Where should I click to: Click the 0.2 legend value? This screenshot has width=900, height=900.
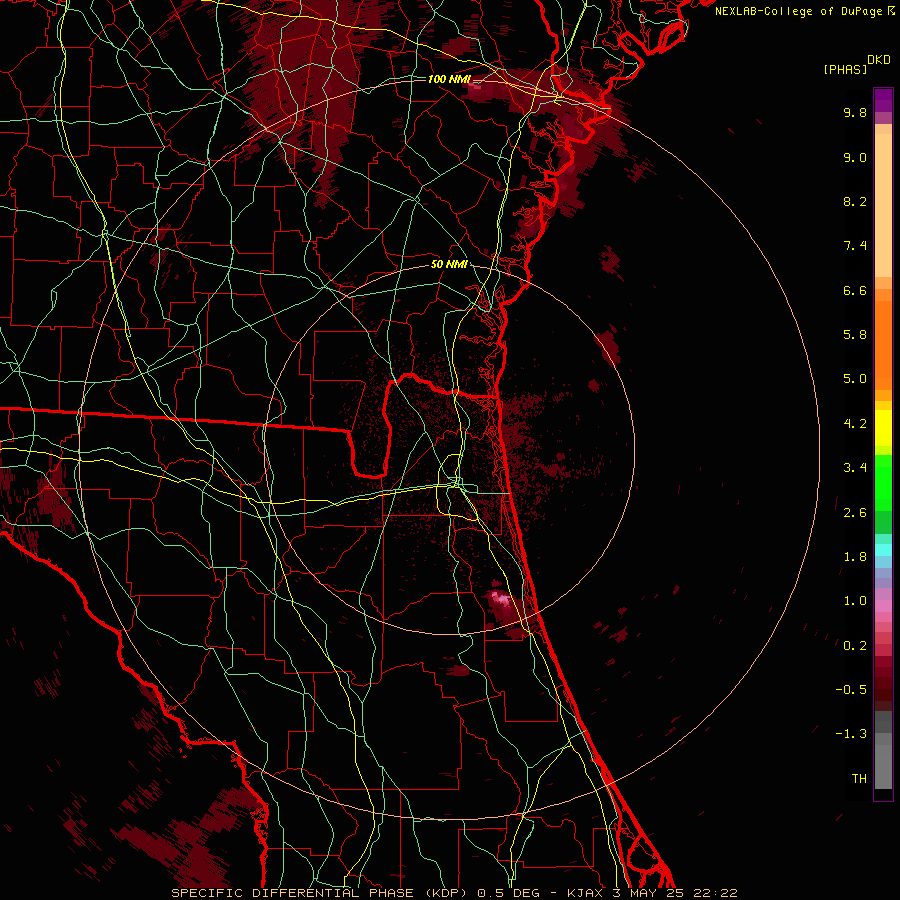pos(855,646)
